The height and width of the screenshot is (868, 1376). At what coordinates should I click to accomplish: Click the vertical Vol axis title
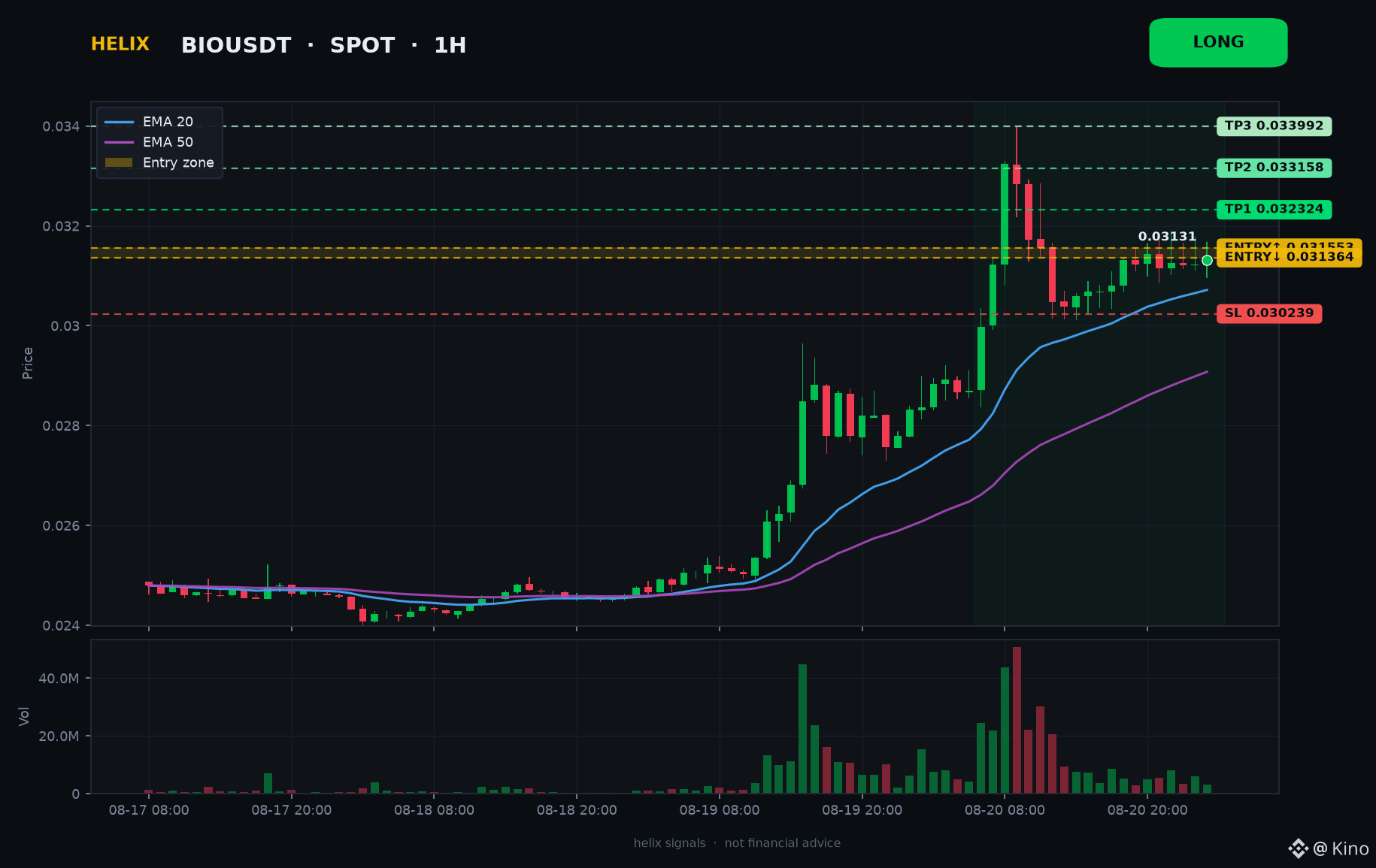click(24, 716)
